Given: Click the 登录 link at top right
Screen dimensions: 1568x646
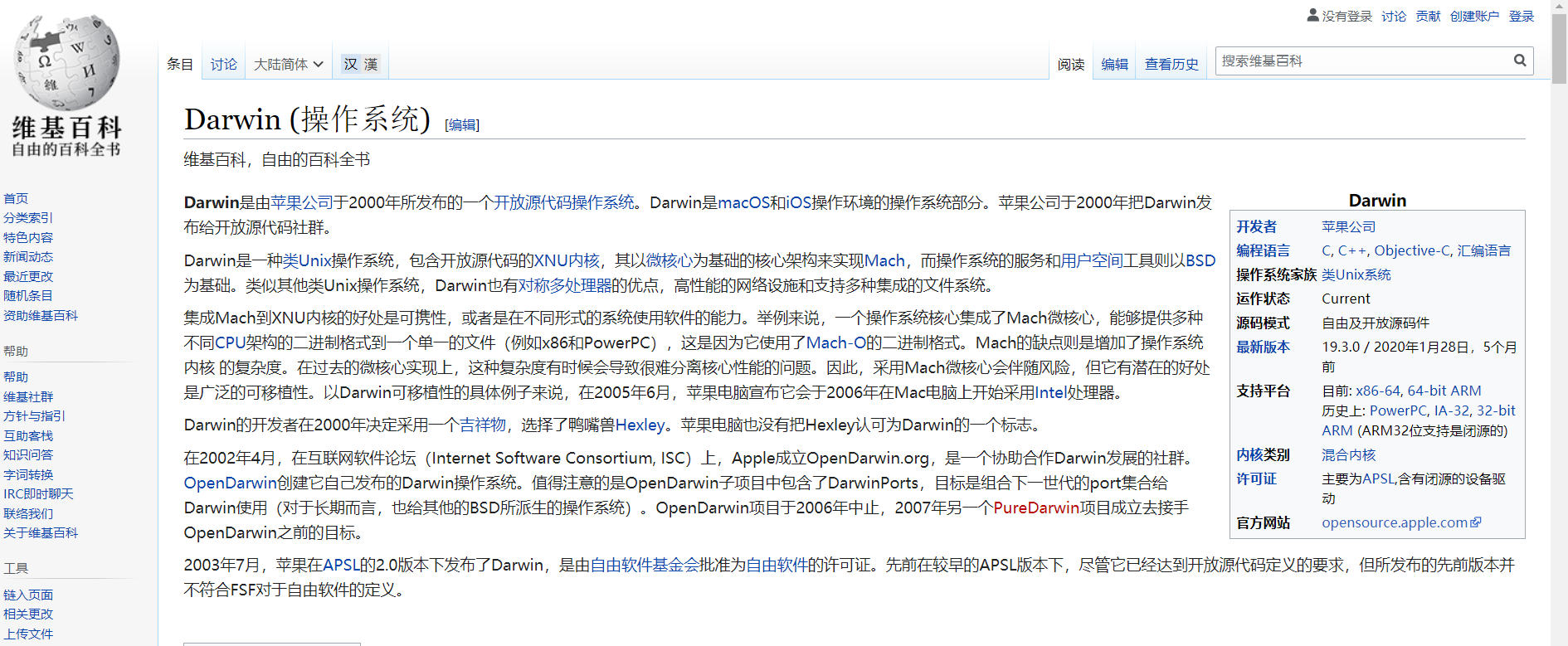Looking at the screenshot, I should coord(1522,16).
